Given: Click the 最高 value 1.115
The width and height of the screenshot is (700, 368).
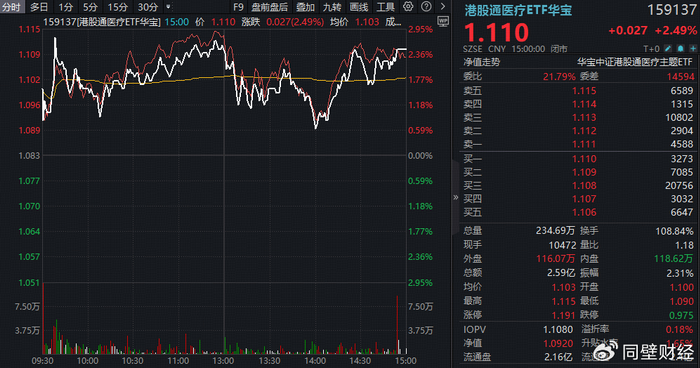Looking at the screenshot, I should pos(563,301).
